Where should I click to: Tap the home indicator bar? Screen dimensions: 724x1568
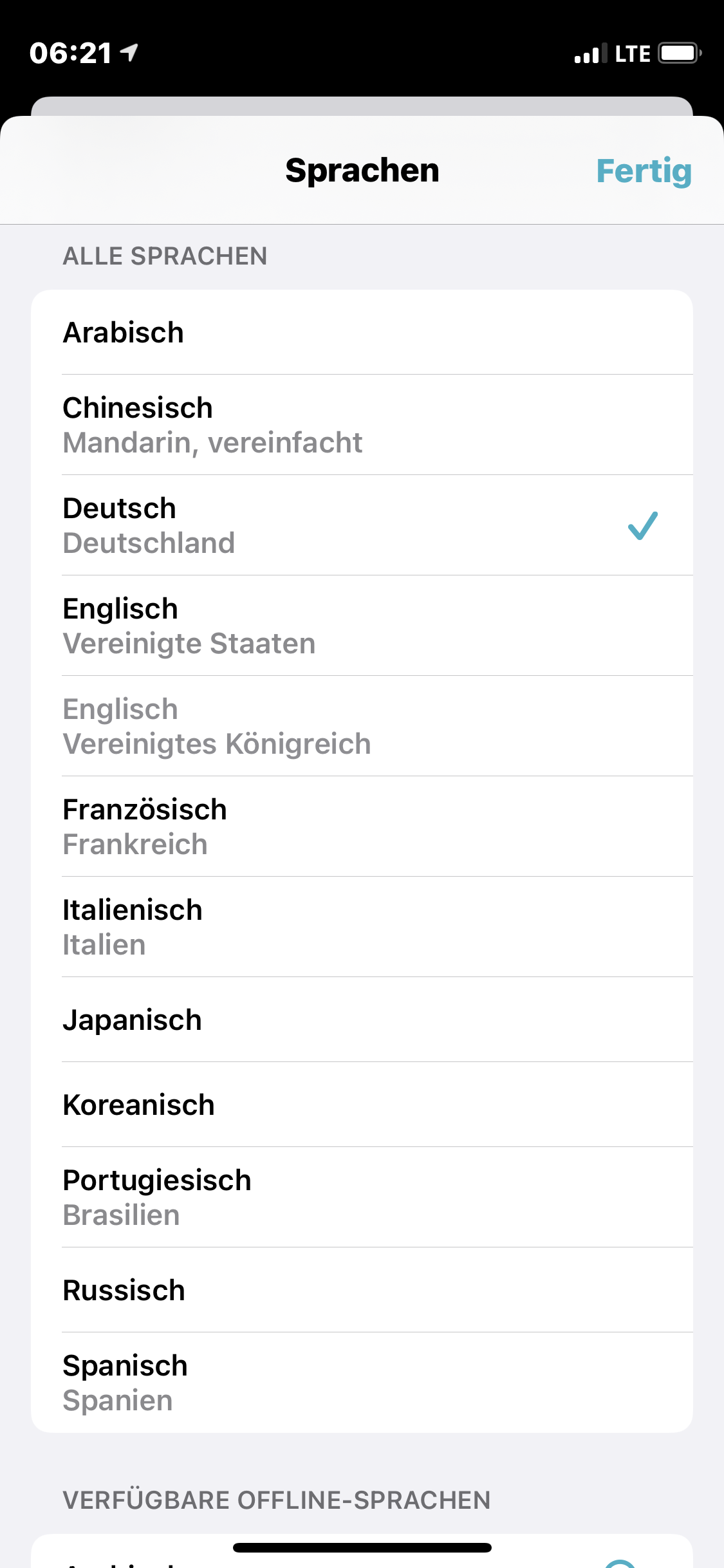(362, 1547)
